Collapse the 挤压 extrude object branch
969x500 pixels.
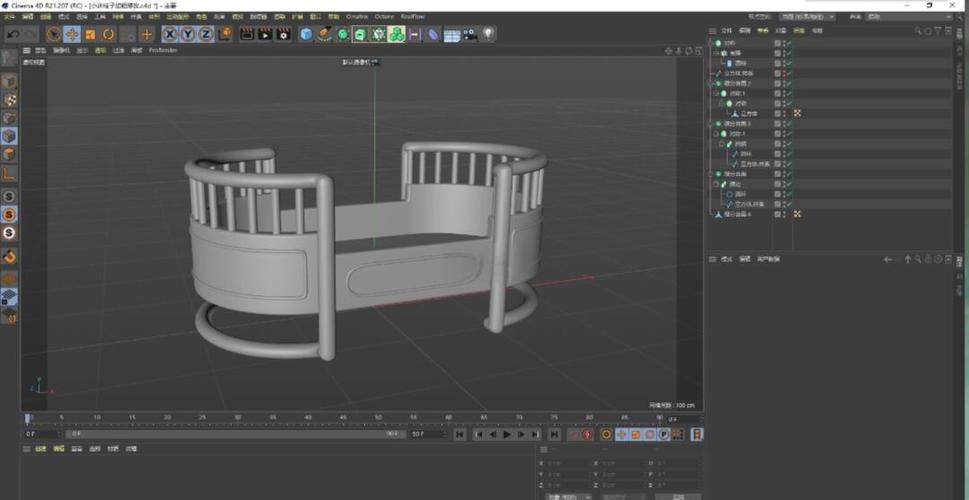click(x=717, y=184)
